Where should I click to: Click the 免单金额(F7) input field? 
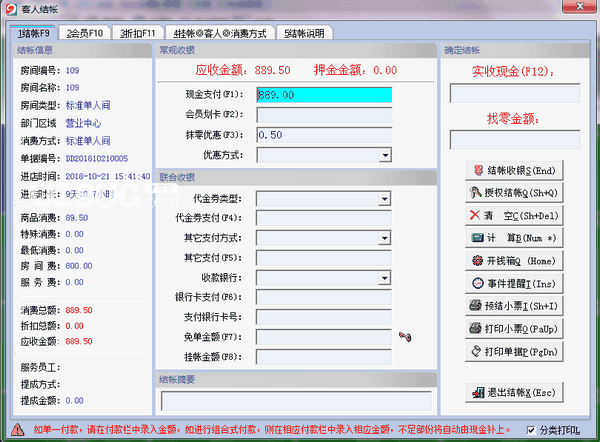324,337
